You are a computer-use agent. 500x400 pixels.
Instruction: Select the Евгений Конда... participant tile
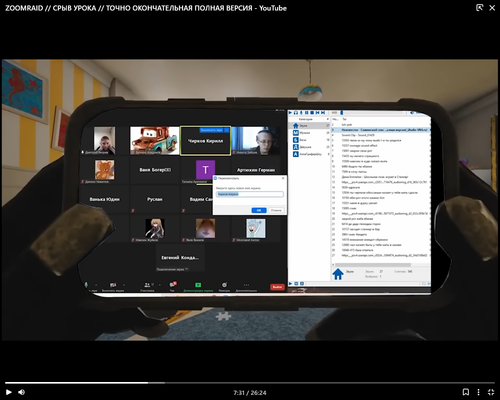tap(180, 258)
